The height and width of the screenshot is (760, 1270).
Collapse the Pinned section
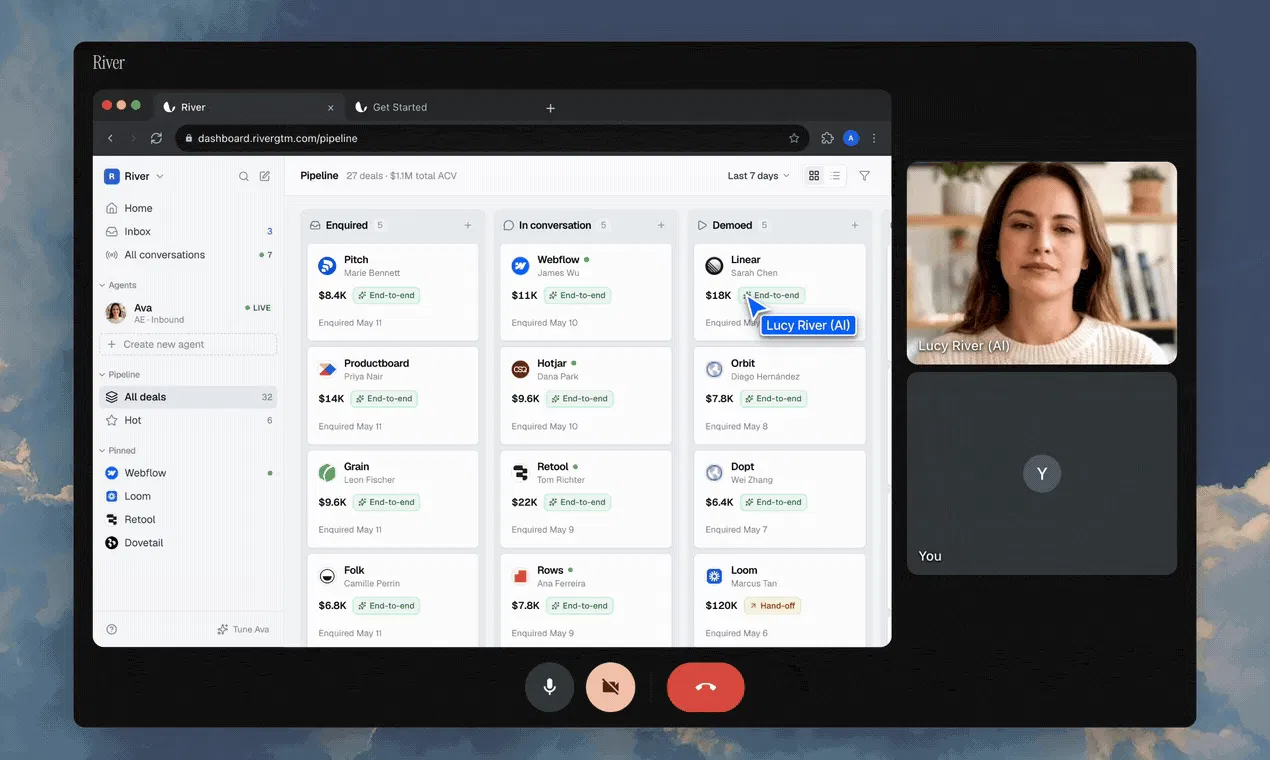(117, 450)
